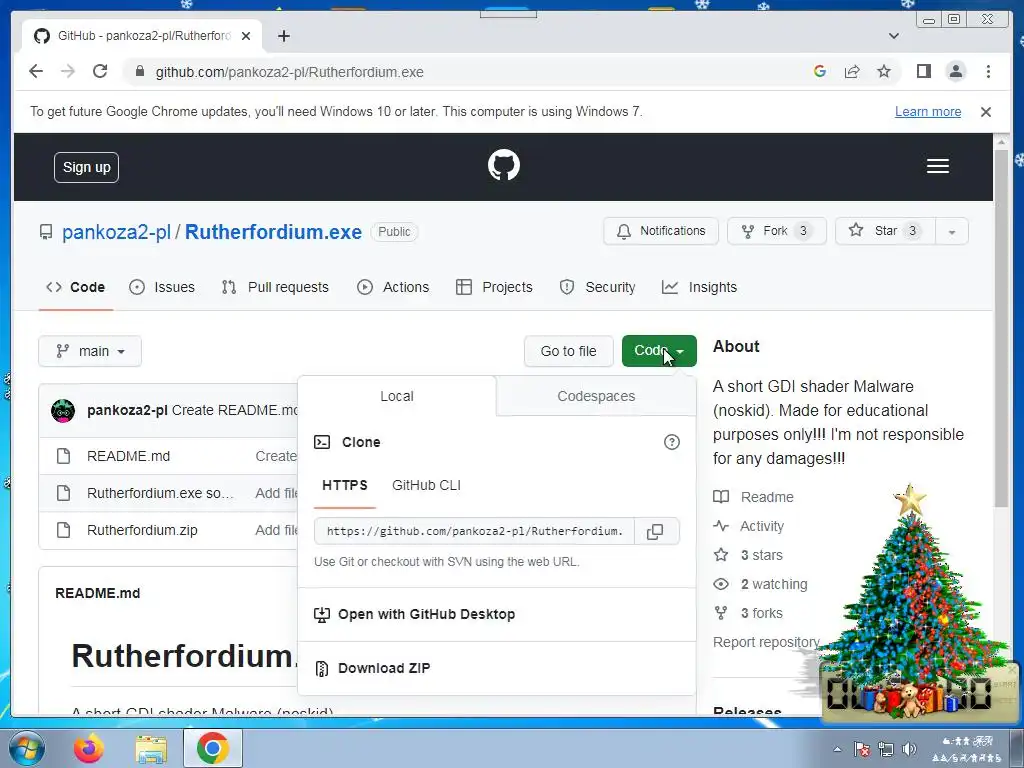Choose Open with GitHub Desktop

426,615
